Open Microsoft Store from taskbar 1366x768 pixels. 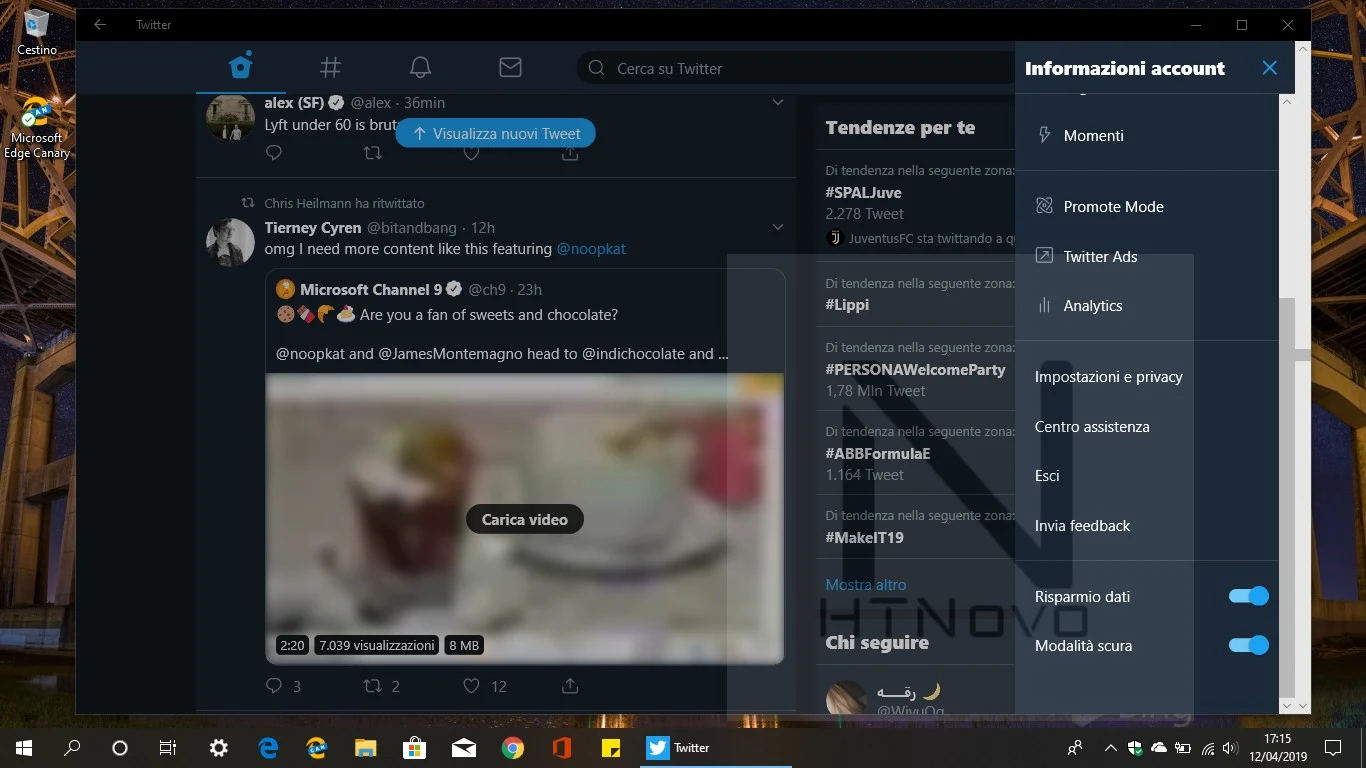(x=415, y=747)
